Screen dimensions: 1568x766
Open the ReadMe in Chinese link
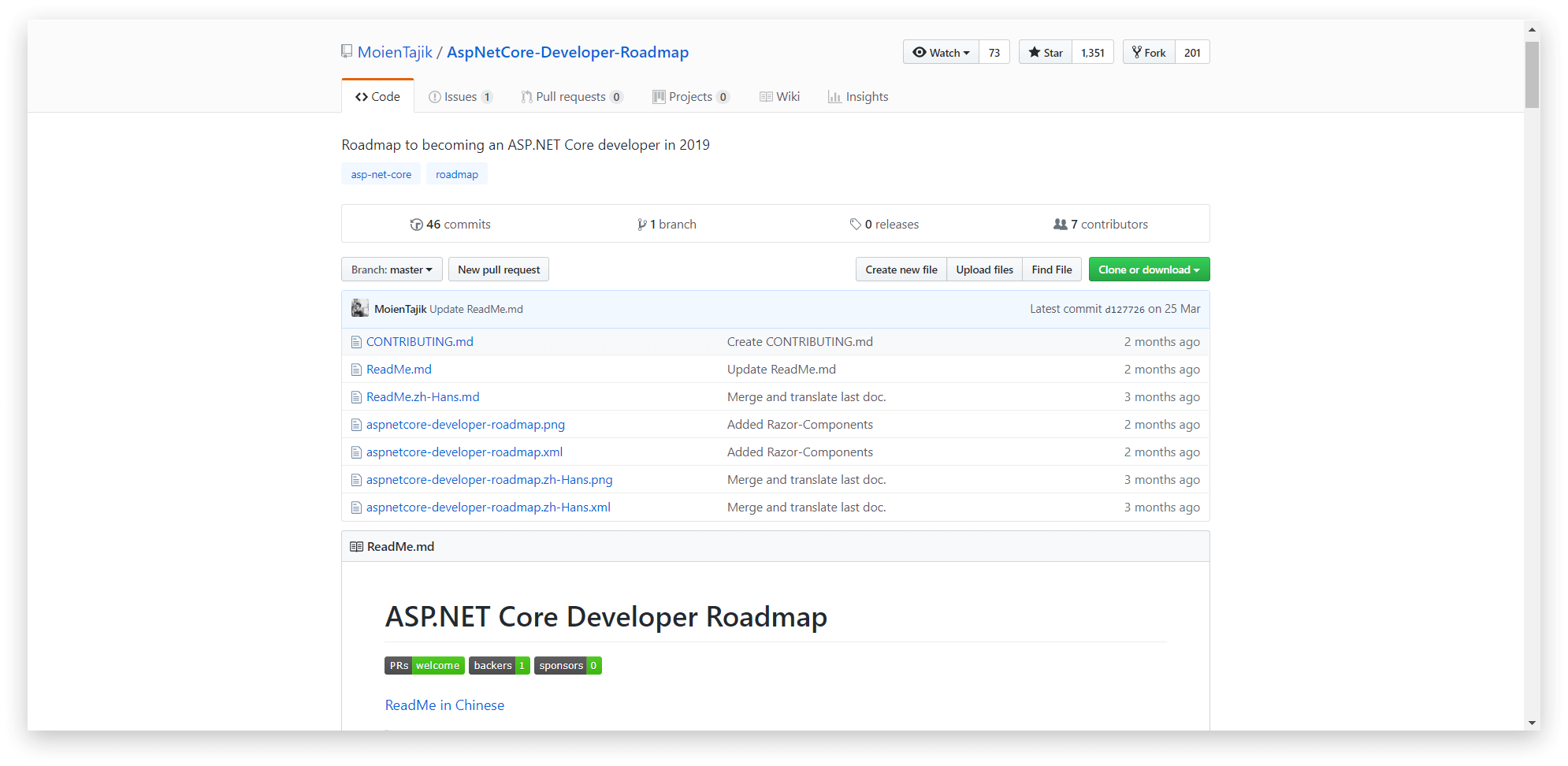pos(444,705)
